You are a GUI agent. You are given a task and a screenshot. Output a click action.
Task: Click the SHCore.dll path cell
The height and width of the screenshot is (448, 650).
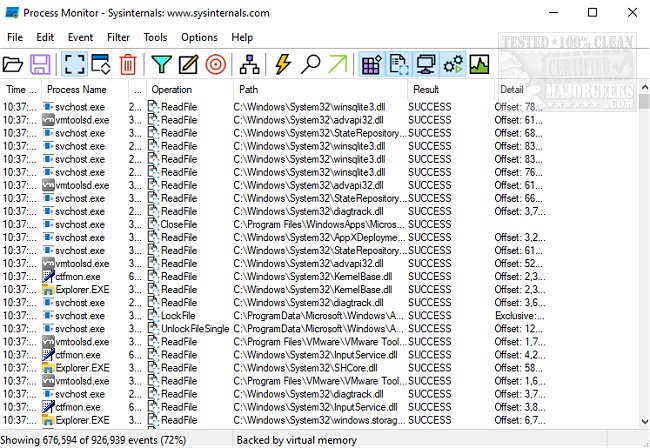click(306, 368)
